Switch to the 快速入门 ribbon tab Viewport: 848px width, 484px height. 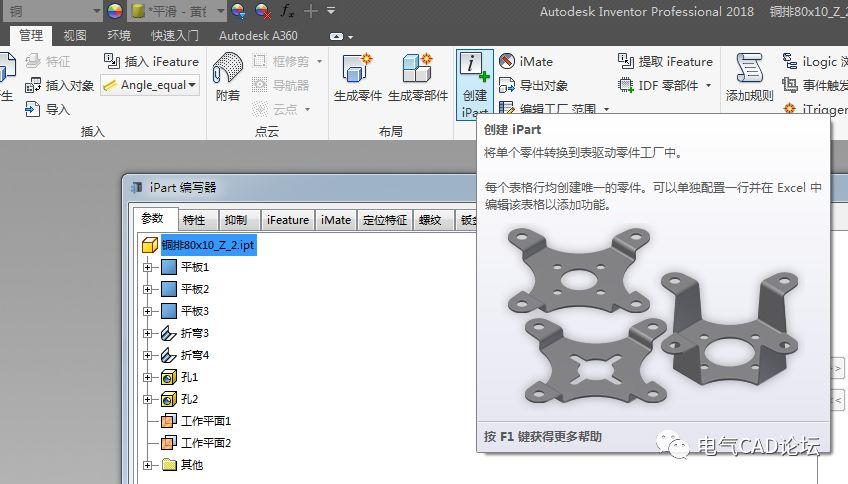pos(175,36)
